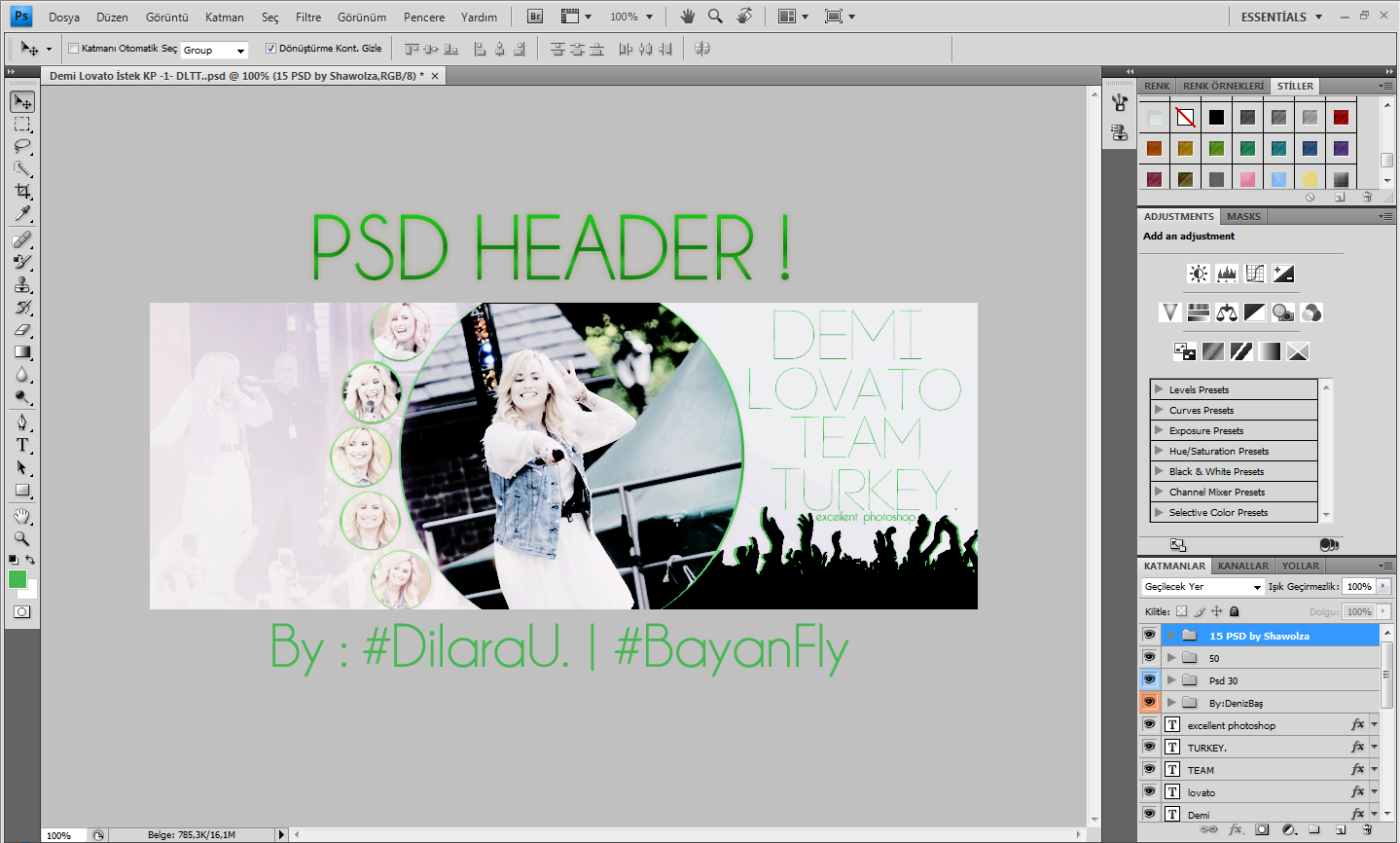Viewport: 1400px width, 843px height.
Task: Expand the 'Psd 30' layer group
Action: point(1172,679)
